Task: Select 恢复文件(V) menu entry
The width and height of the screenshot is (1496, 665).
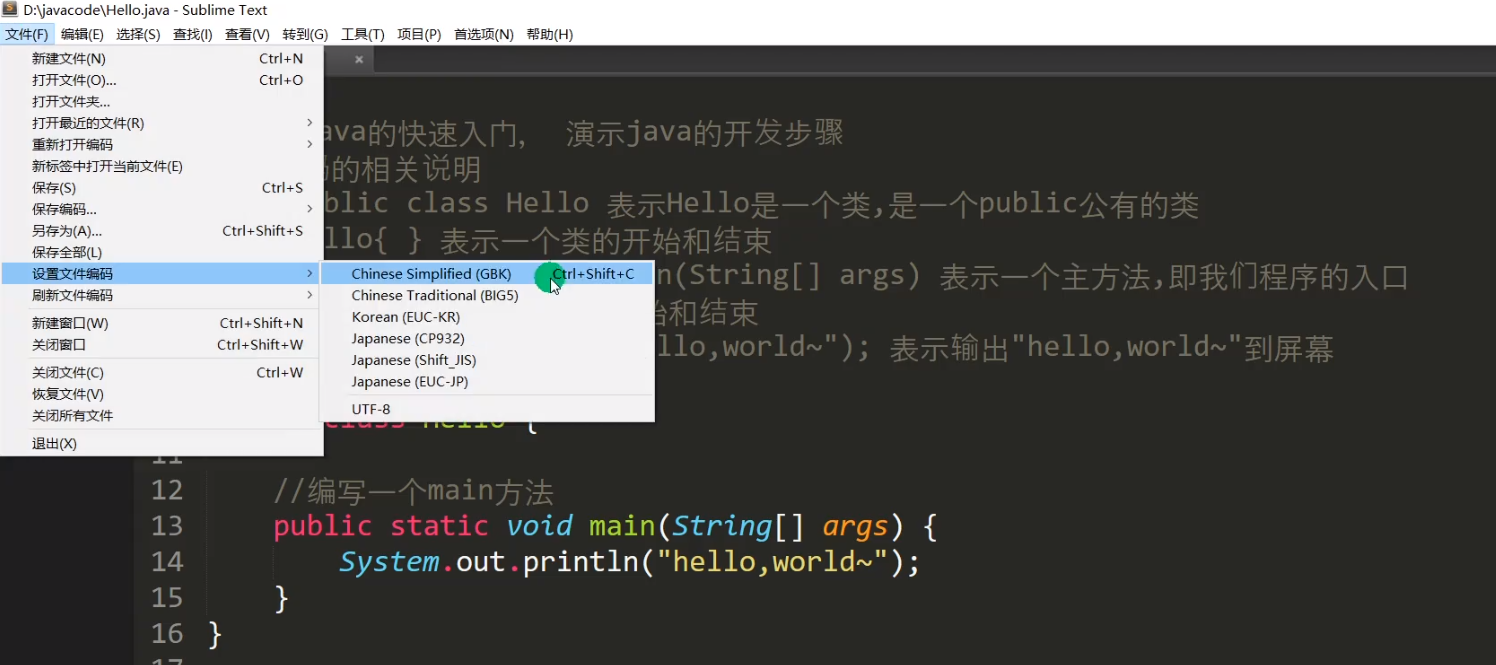Action: pos(162,394)
